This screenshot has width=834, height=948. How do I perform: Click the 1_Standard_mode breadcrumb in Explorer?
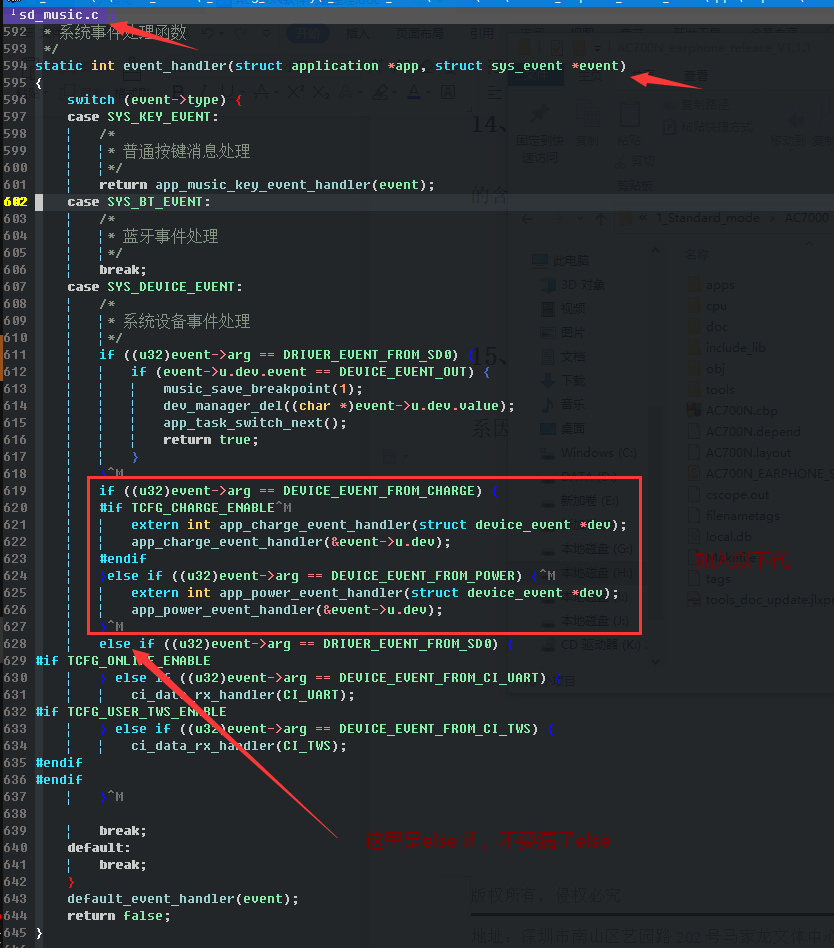pos(708,218)
